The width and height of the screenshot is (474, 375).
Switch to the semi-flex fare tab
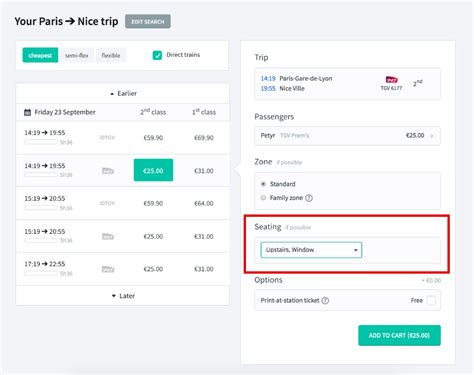pos(77,55)
